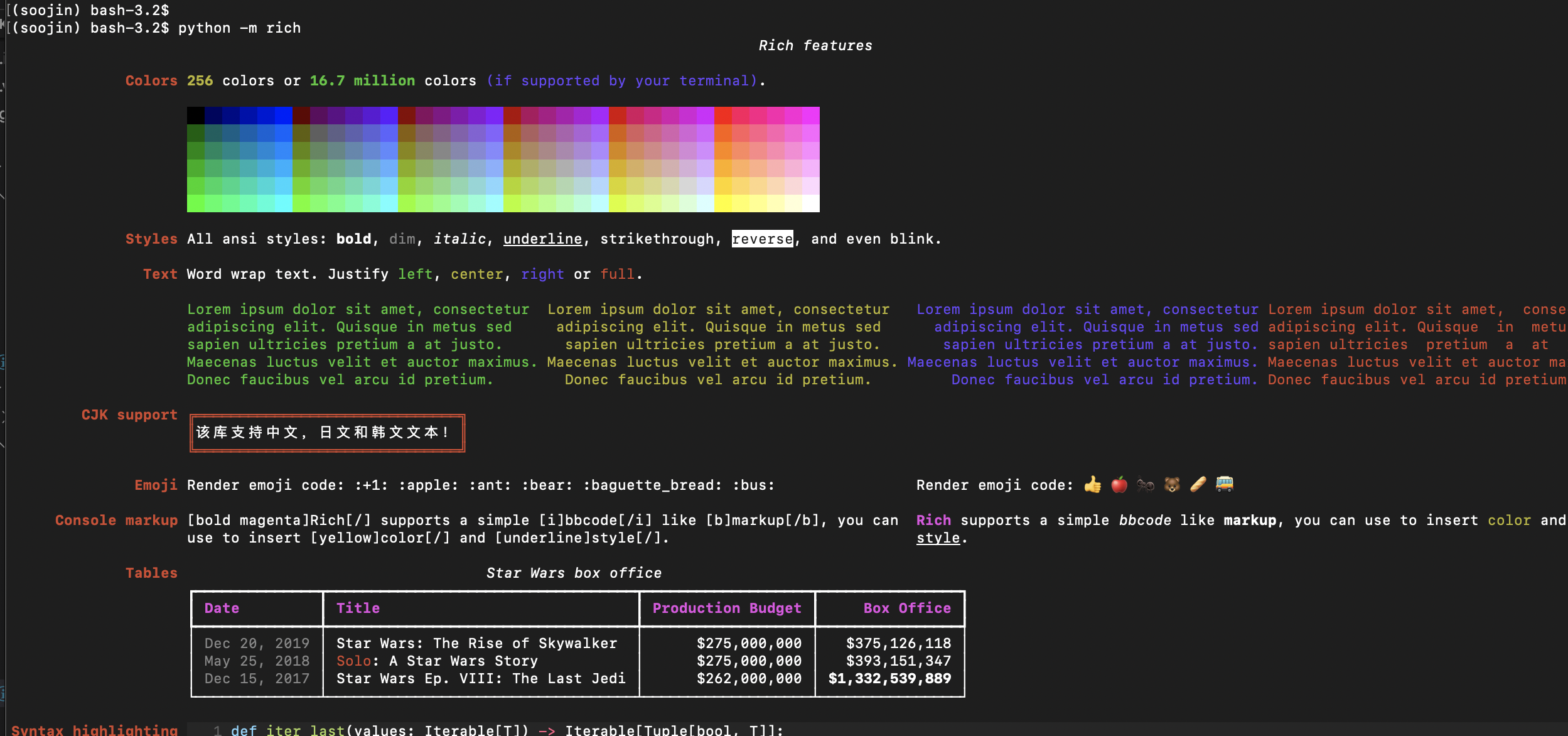This screenshot has height=736, width=1568.
Task: Click the bold $1,332,539,889 box office value
Action: tap(889, 679)
